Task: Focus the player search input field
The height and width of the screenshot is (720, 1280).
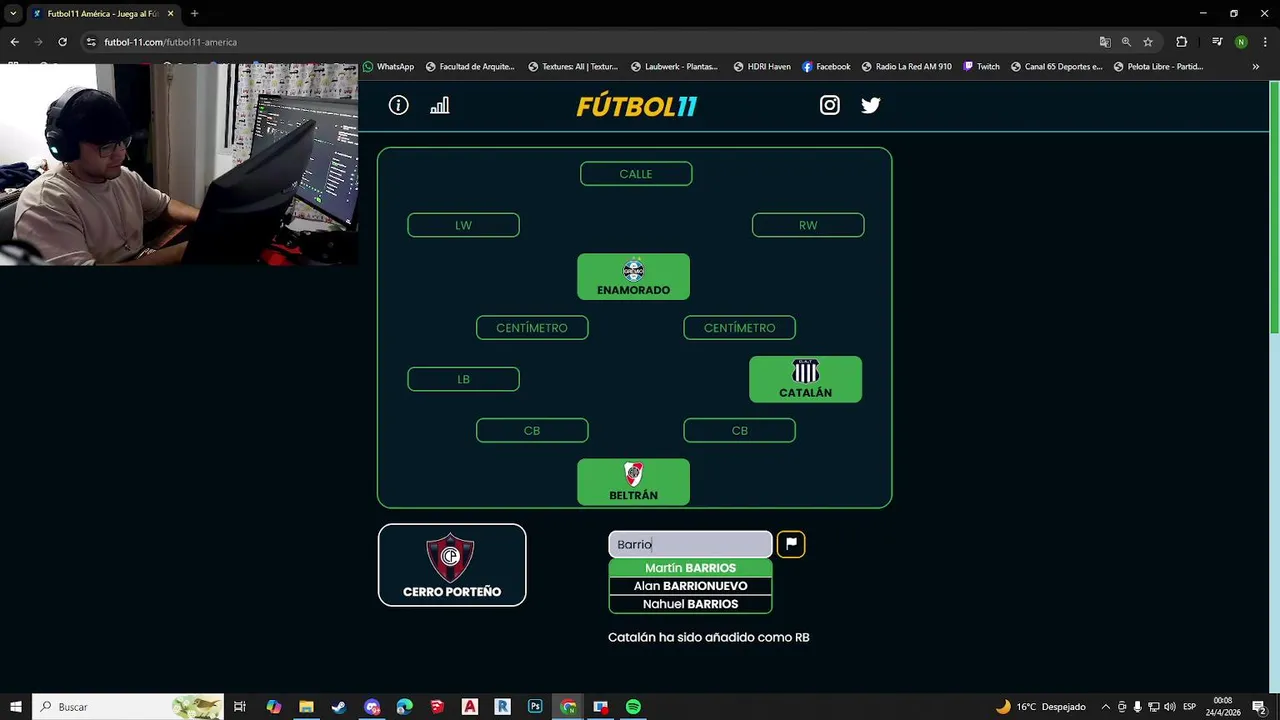Action: 690,544
